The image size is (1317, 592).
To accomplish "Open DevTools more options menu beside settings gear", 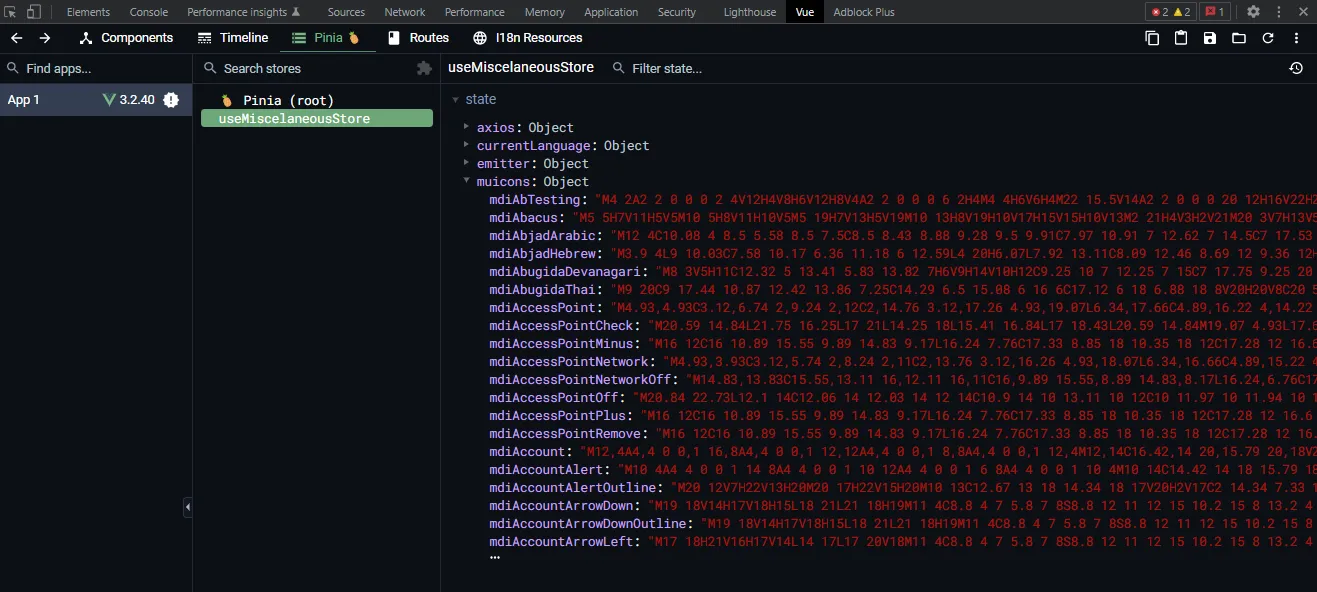I will tap(1279, 12).
